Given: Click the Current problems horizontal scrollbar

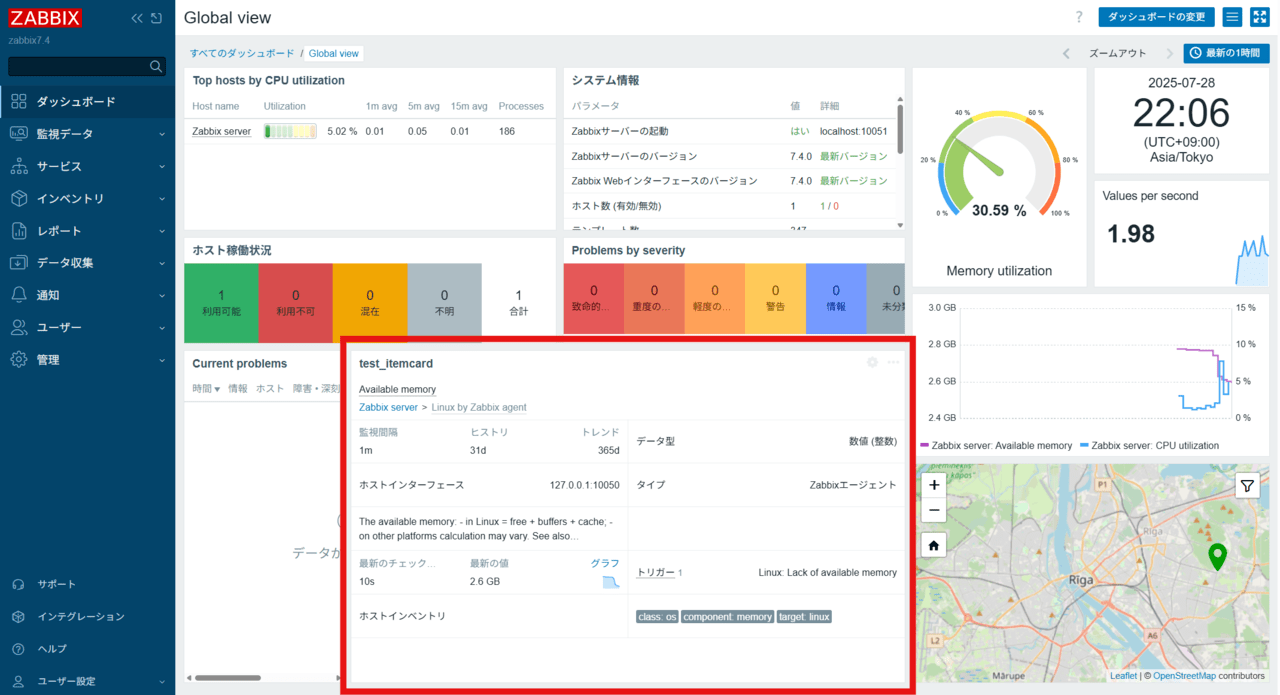Looking at the screenshot, I should [x=227, y=678].
